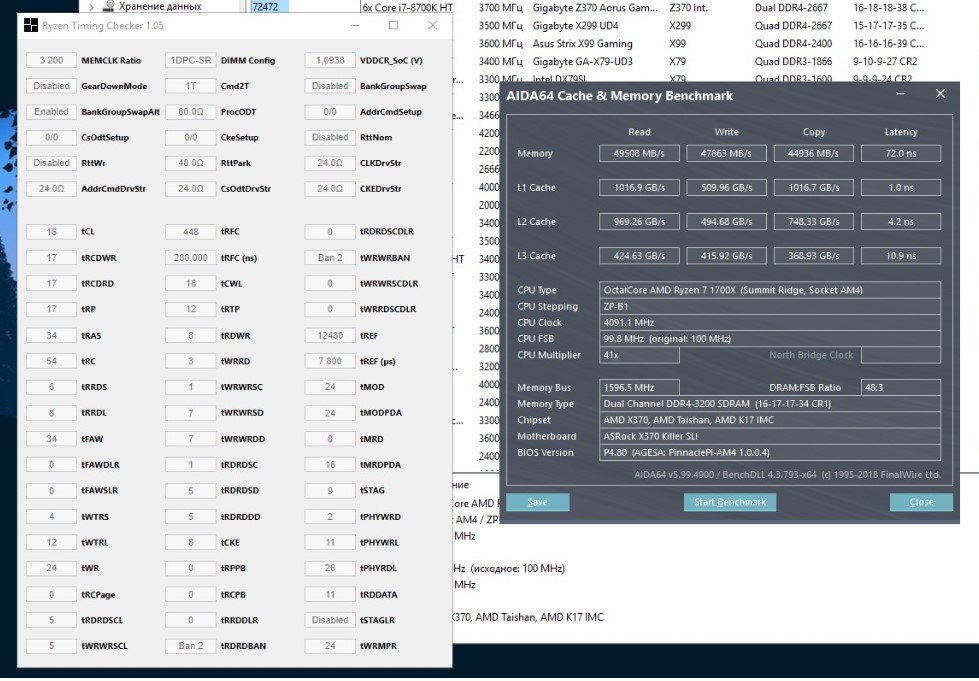979x681 pixels.
Task: Click the empty North Bridge Clock field
Action: click(x=901, y=355)
